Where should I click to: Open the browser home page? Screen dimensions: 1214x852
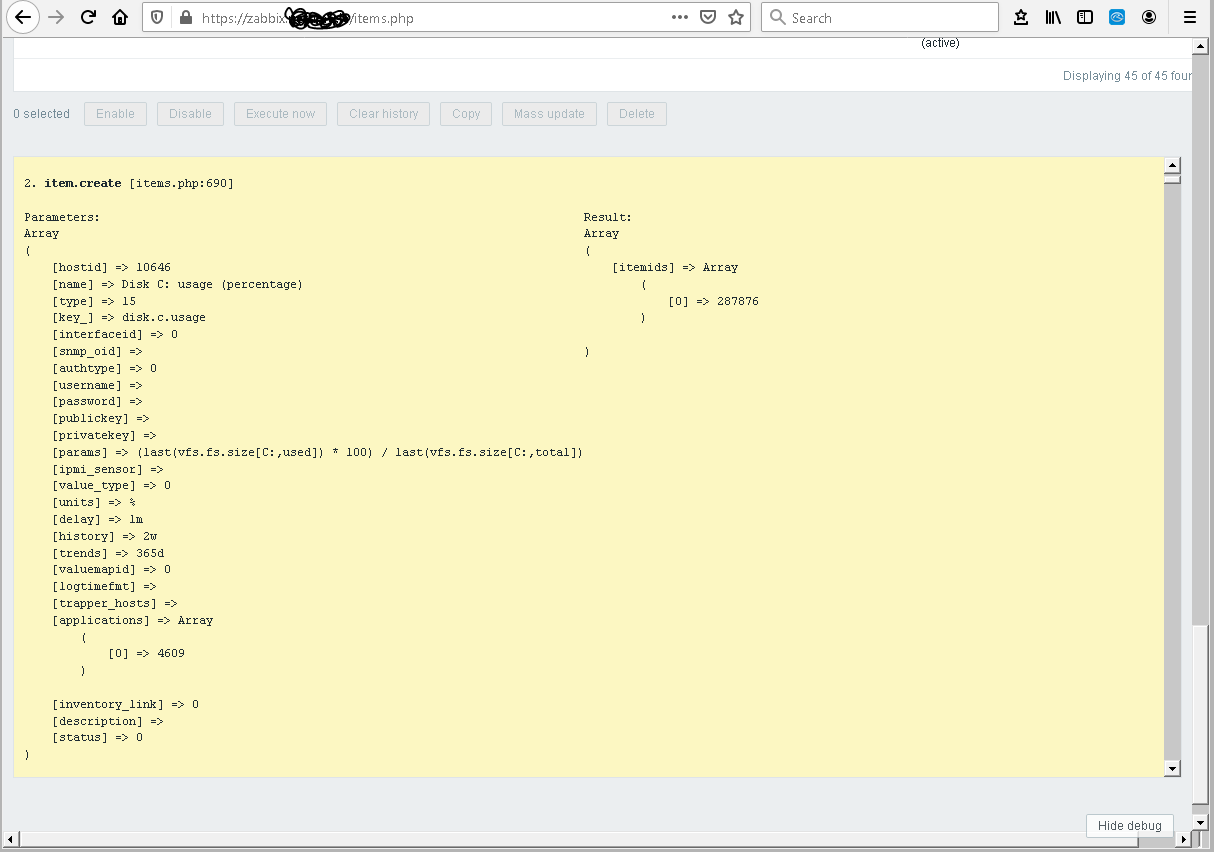click(x=120, y=18)
